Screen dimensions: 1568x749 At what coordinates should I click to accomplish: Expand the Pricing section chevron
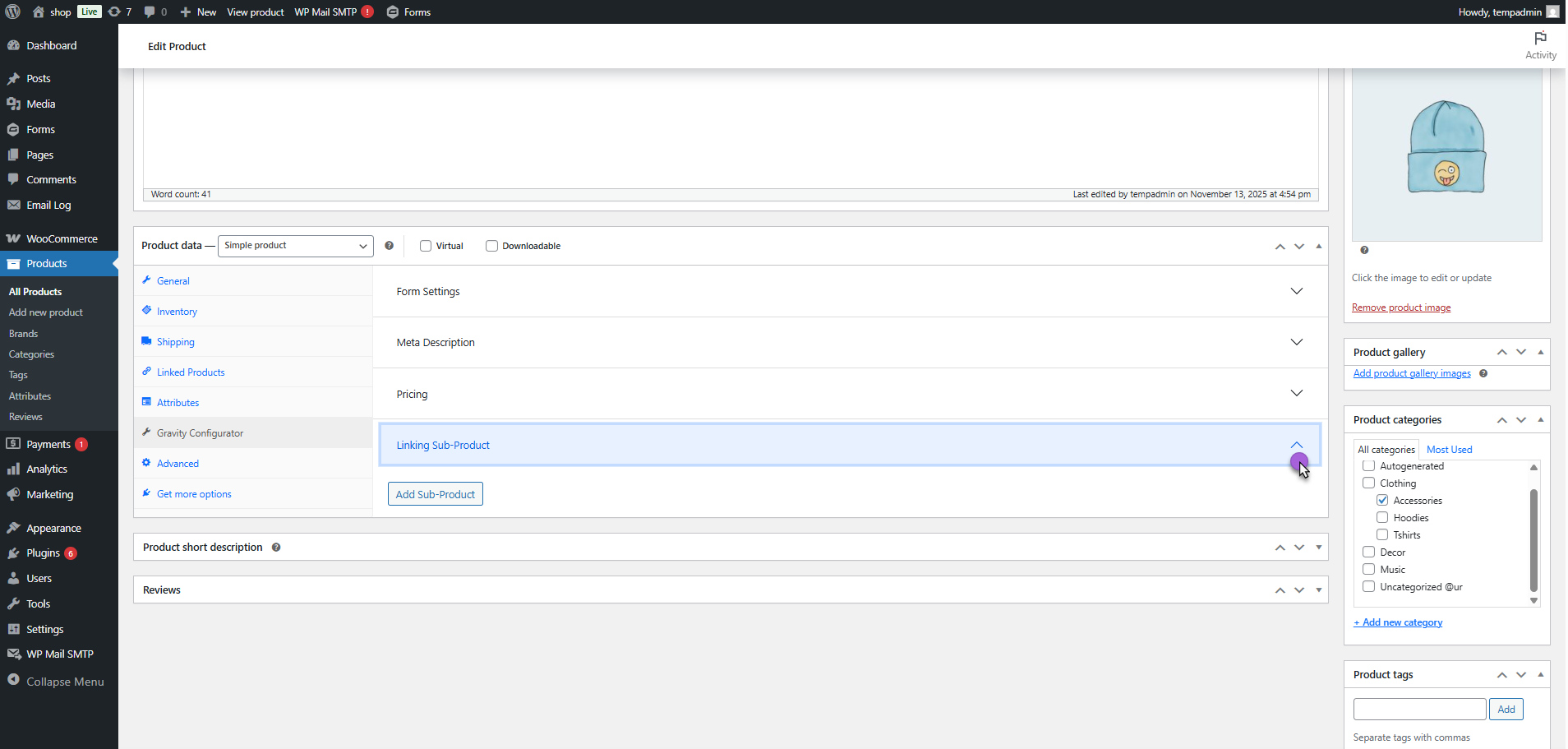point(1296,394)
